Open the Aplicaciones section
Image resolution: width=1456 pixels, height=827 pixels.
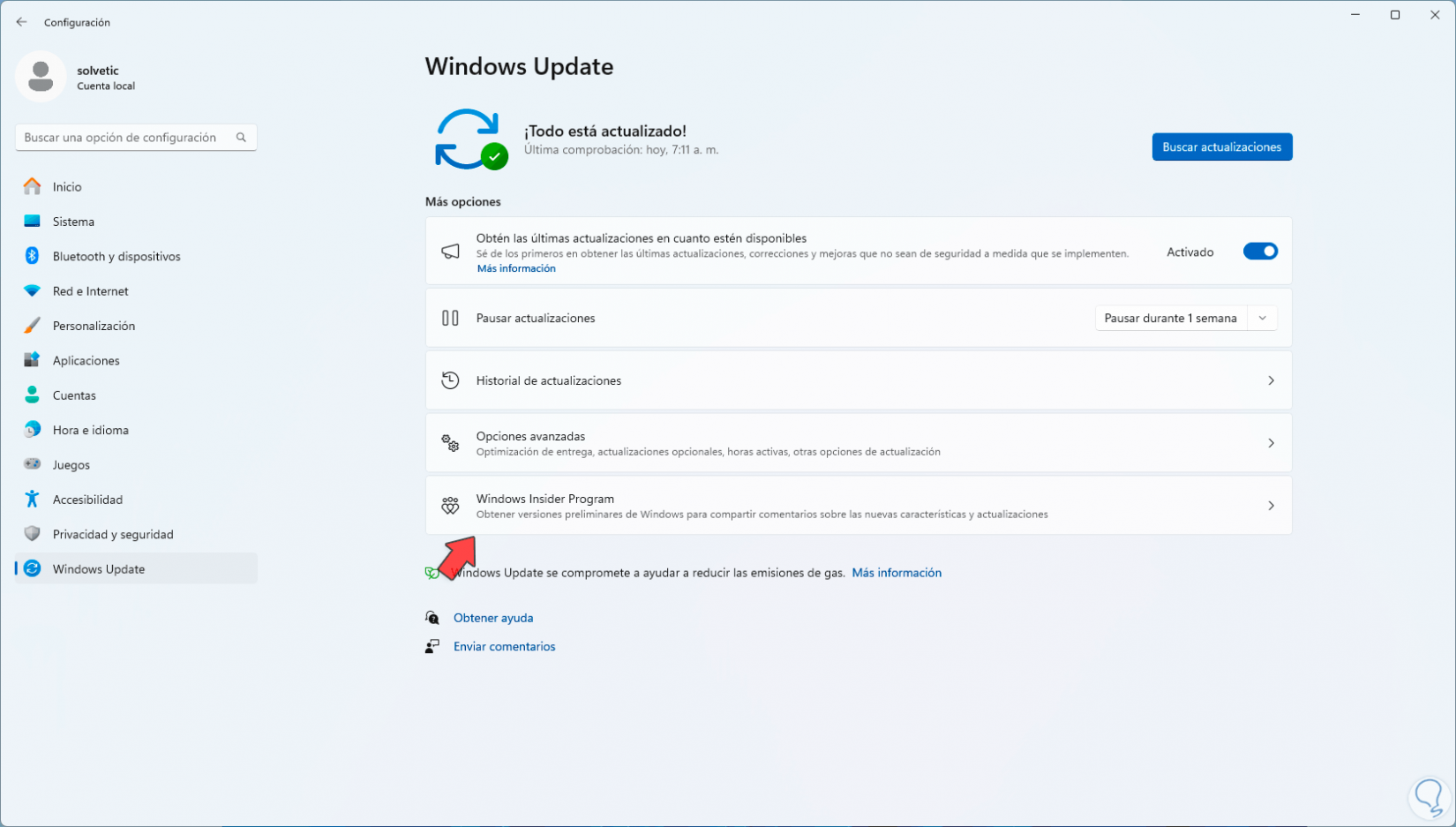136,360
